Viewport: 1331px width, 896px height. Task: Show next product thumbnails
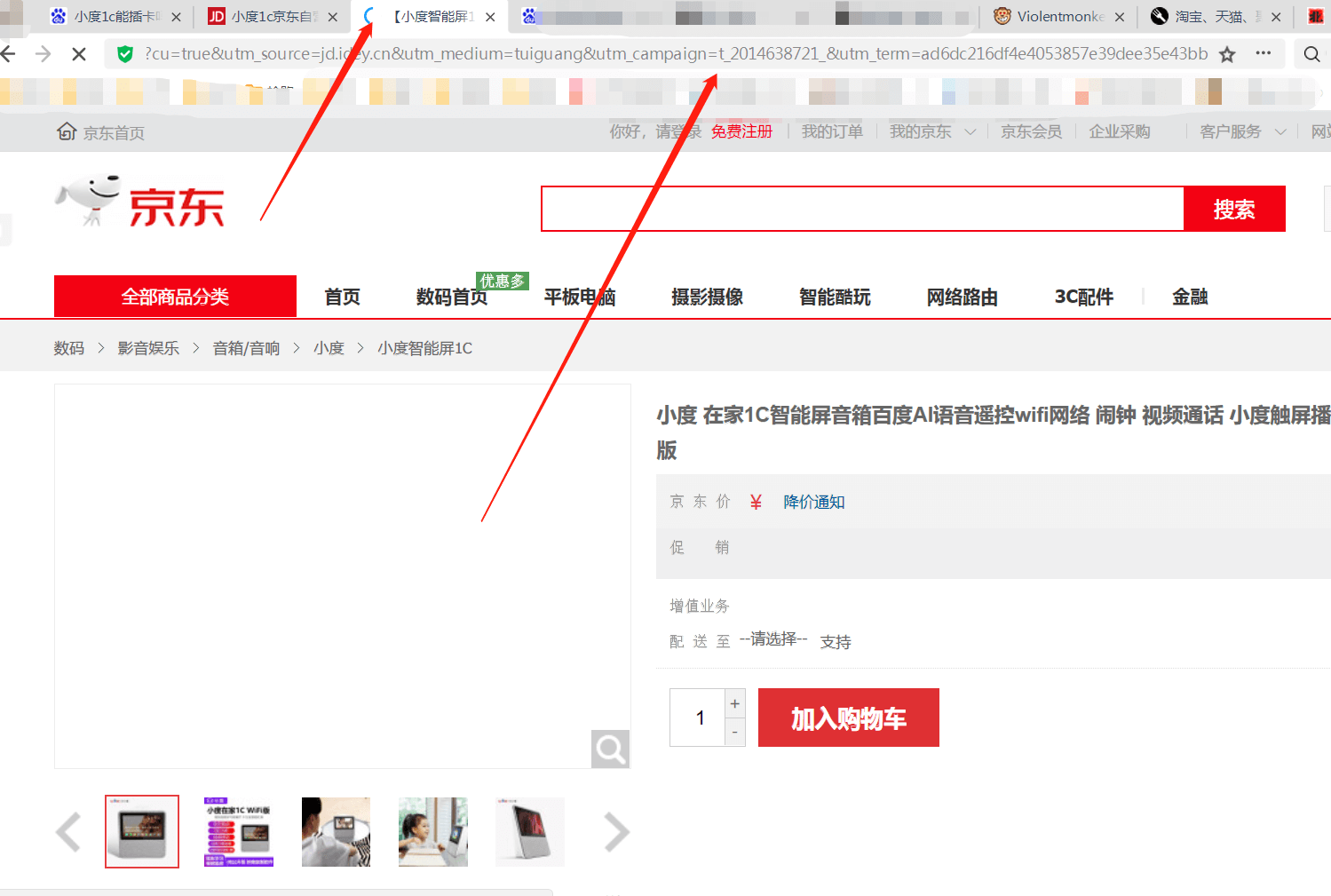coord(616,832)
